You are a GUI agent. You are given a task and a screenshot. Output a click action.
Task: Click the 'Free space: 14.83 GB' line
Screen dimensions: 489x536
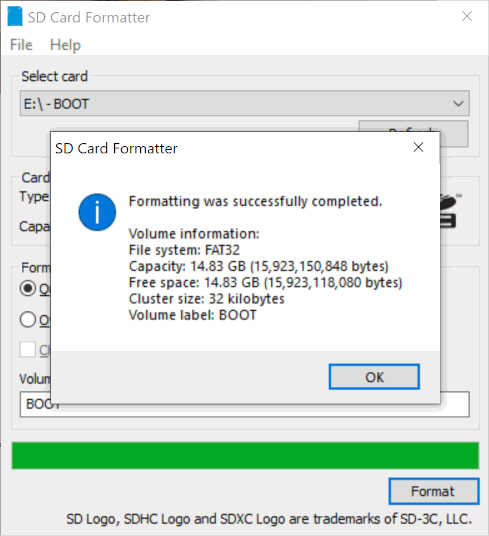(266, 283)
